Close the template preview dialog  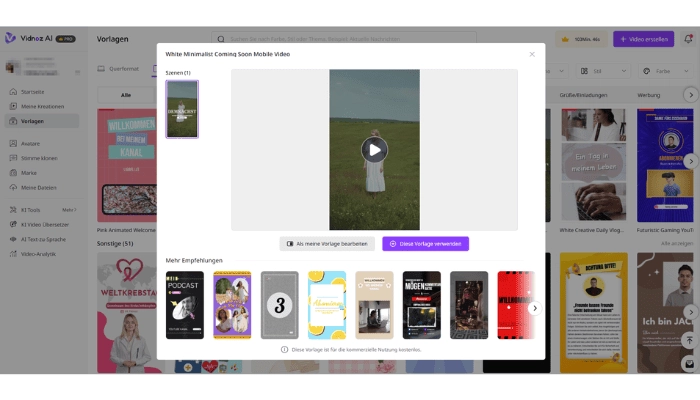pos(532,54)
